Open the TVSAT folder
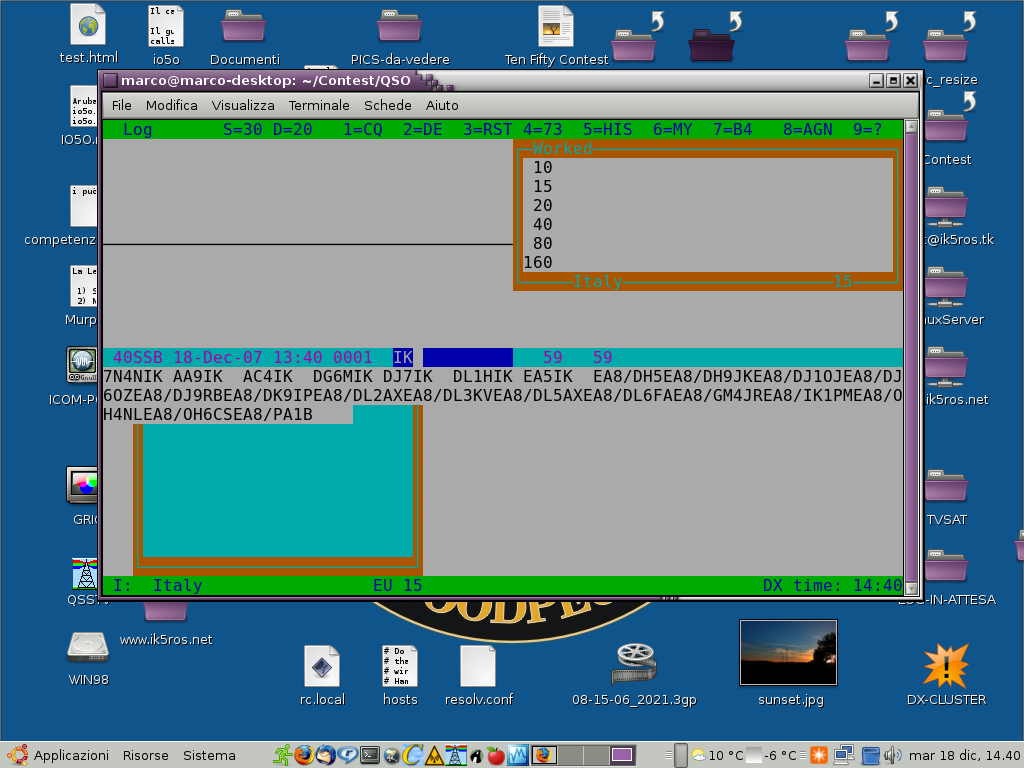The image size is (1024, 768). point(946,488)
